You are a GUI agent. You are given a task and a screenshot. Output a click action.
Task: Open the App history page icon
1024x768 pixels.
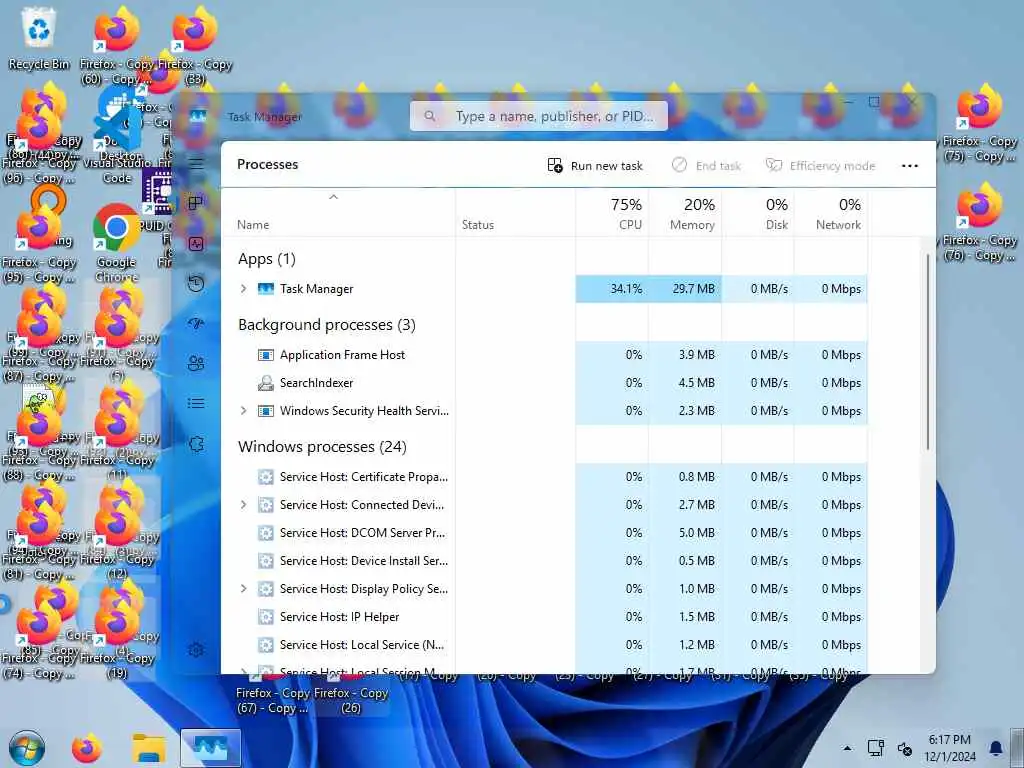196,283
